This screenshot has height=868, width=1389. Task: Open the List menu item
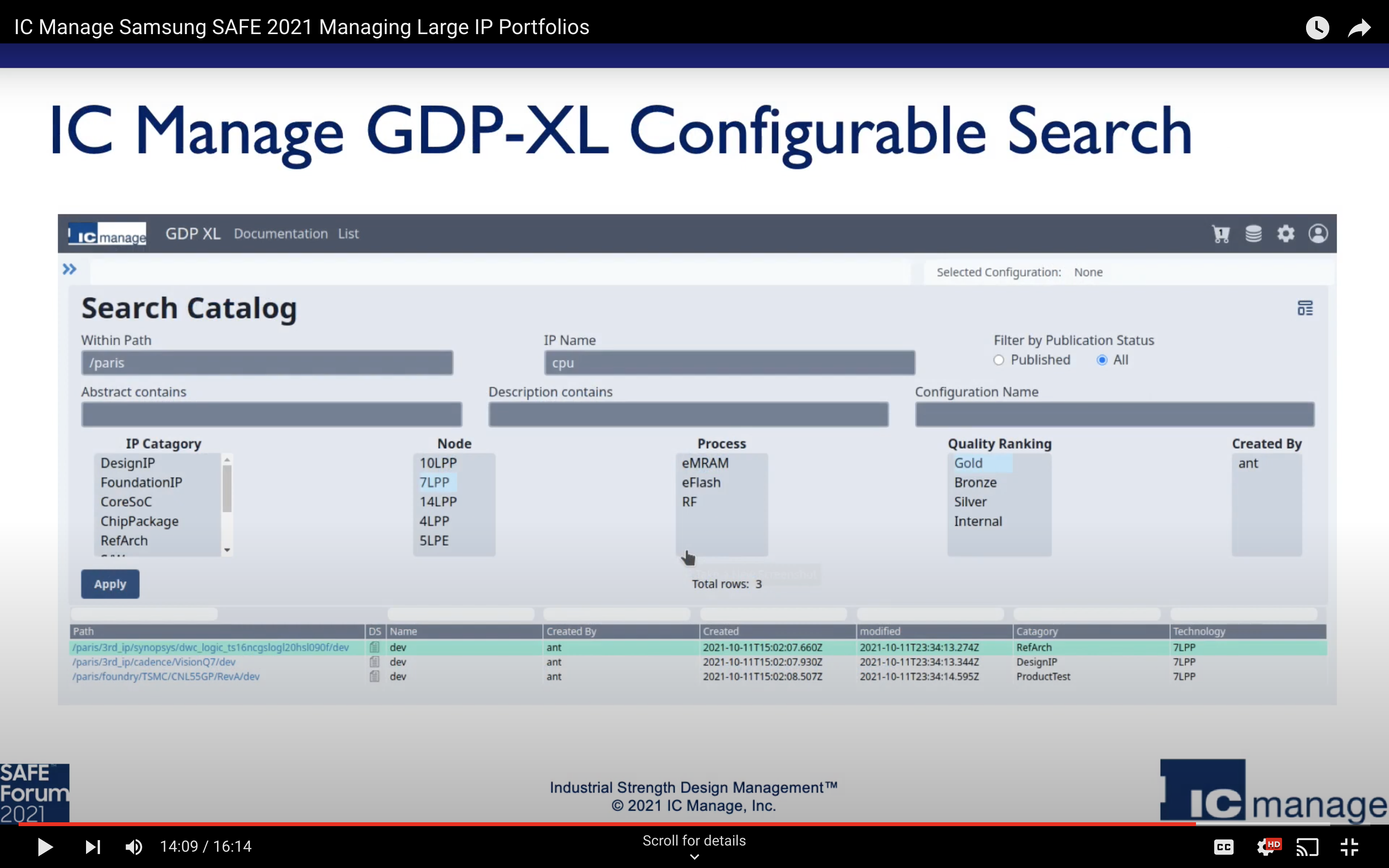[x=348, y=234]
